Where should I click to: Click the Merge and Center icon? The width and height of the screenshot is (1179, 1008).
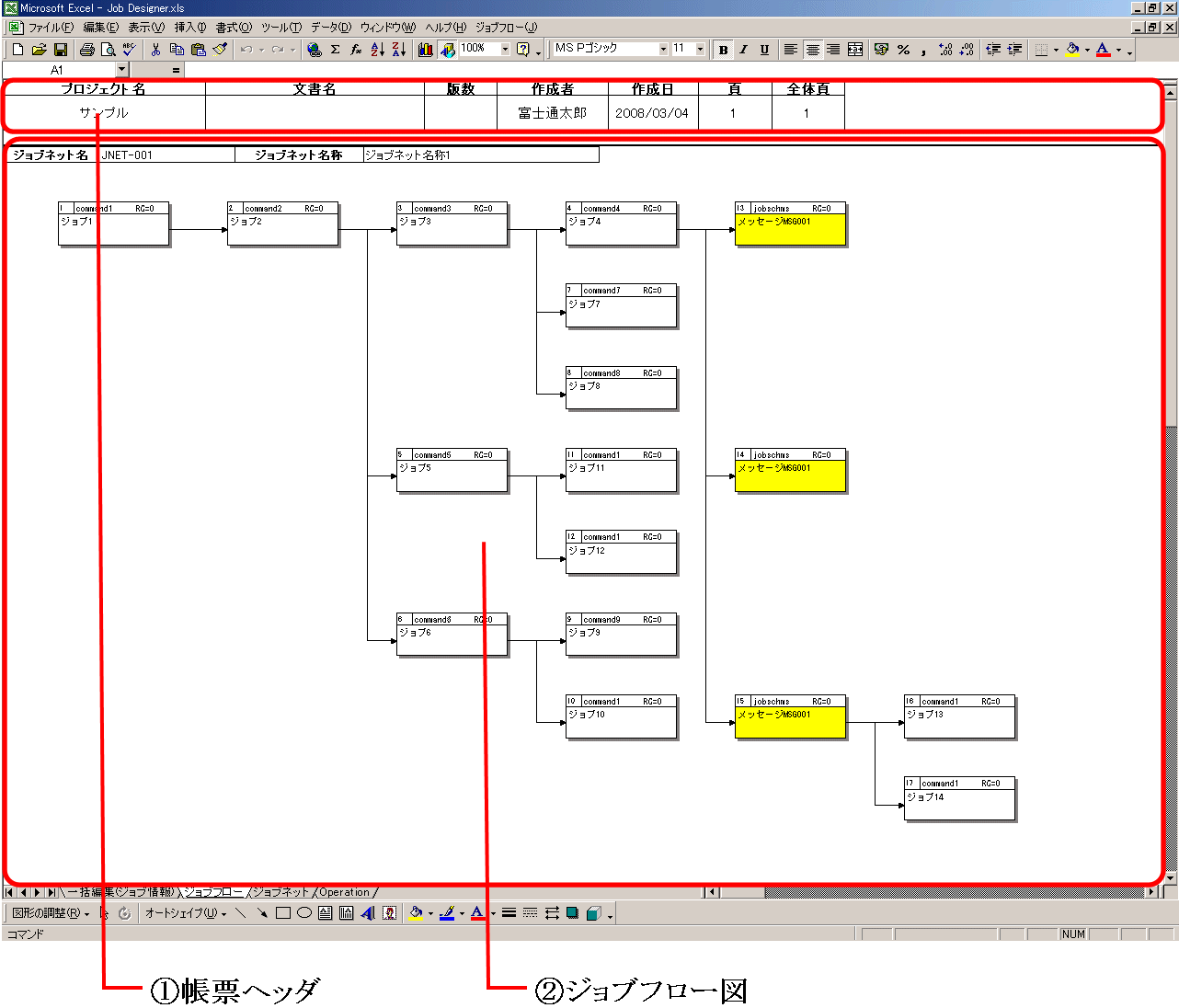855,50
